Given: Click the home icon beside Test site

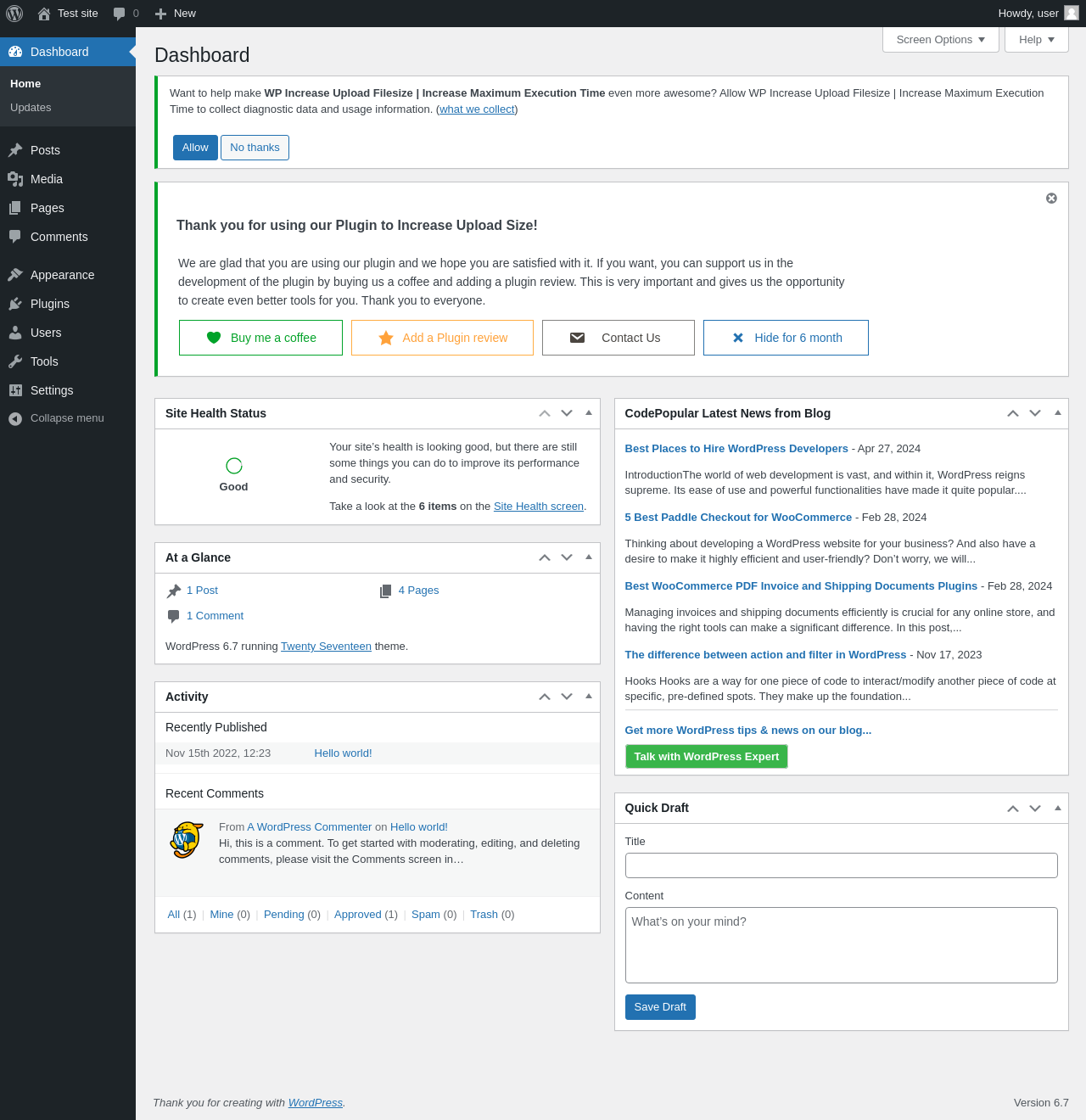Looking at the screenshot, I should pos(44,14).
